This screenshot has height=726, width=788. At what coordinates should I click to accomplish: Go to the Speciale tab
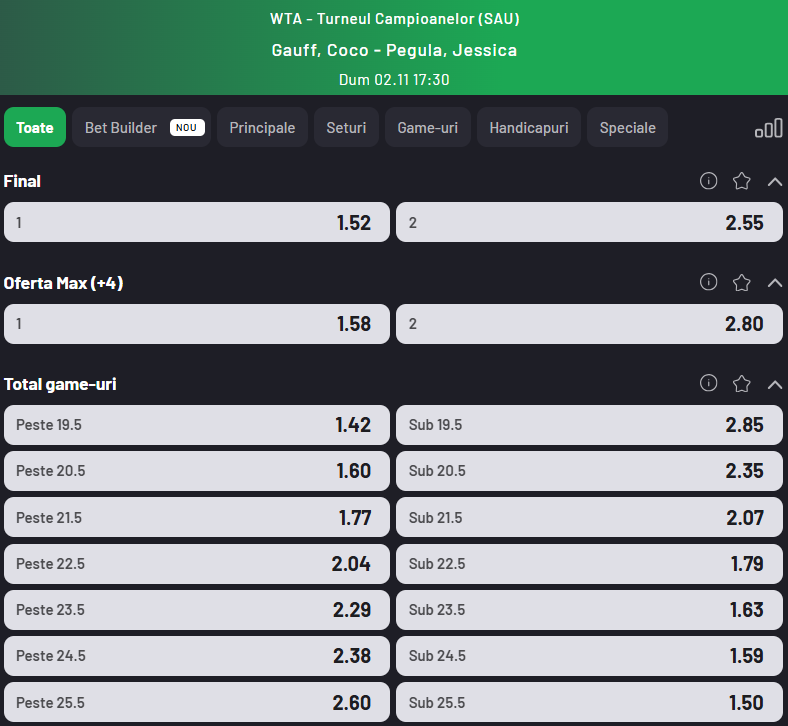(628, 128)
